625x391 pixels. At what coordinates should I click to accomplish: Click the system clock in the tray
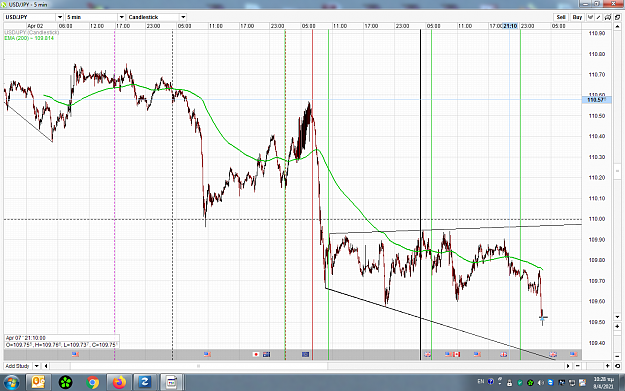coord(603,383)
